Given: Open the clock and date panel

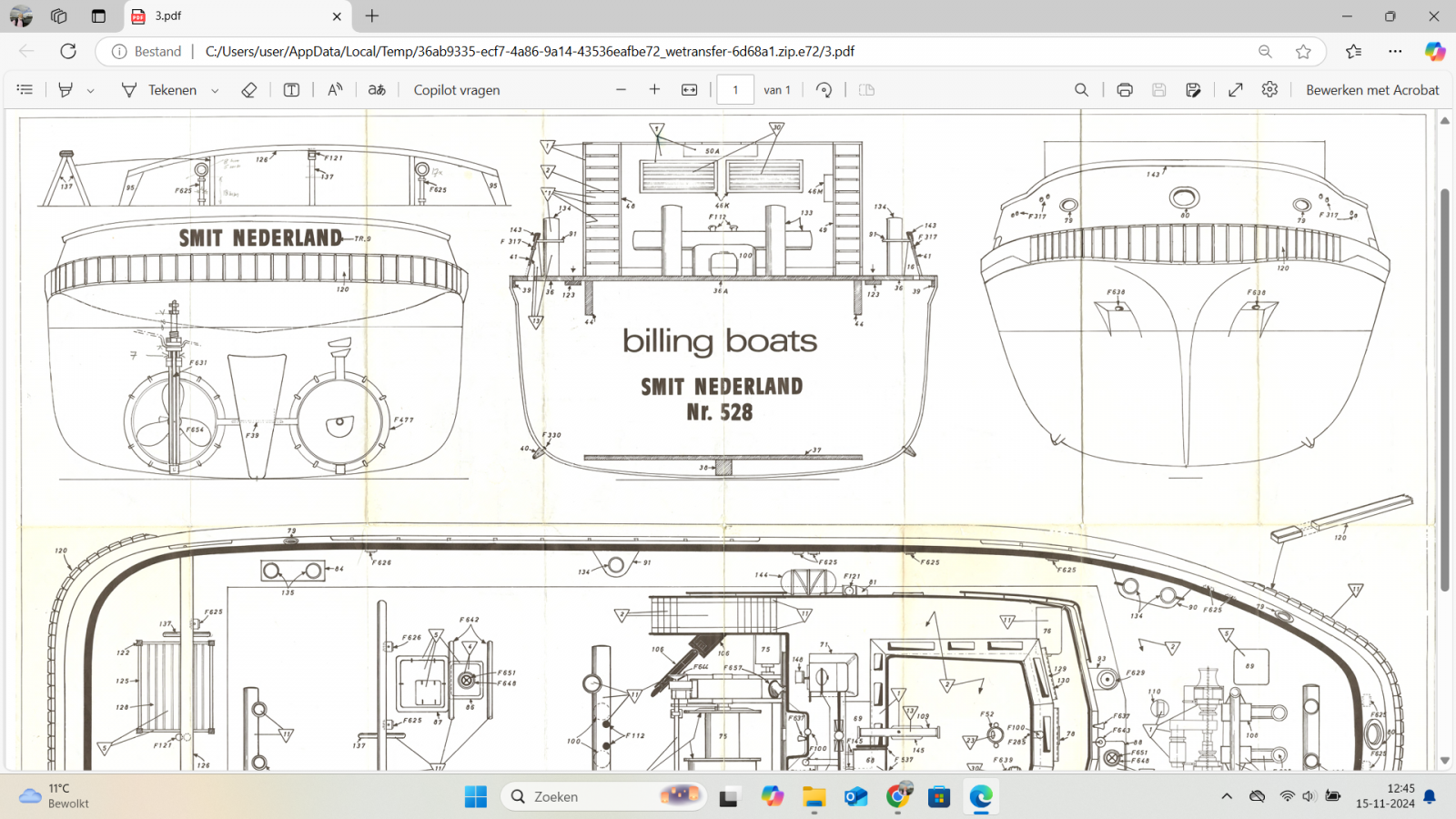Looking at the screenshot, I should click(1385, 796).
